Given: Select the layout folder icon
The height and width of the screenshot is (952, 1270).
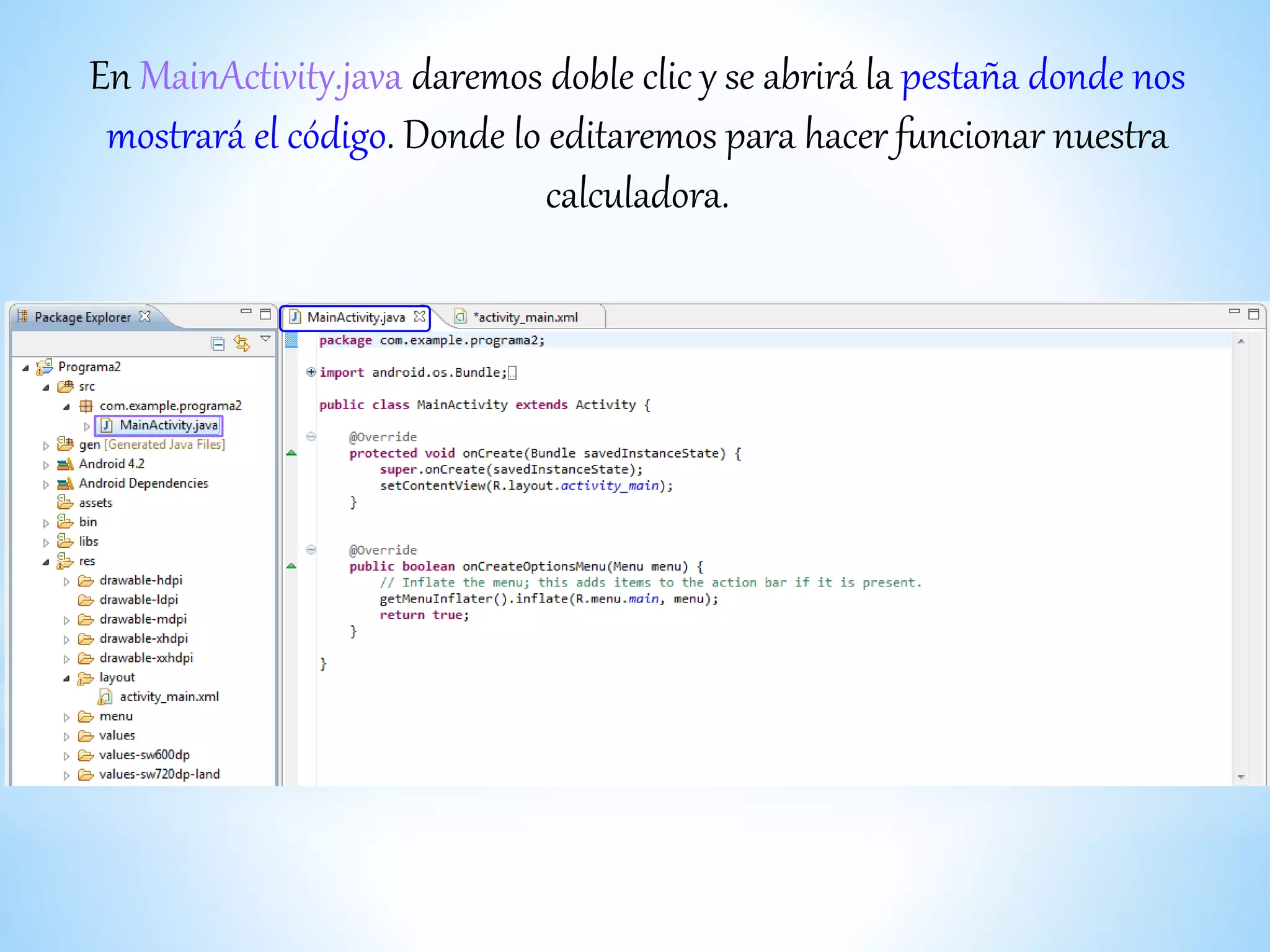Looking at the screenshot, I should point(86,679).
